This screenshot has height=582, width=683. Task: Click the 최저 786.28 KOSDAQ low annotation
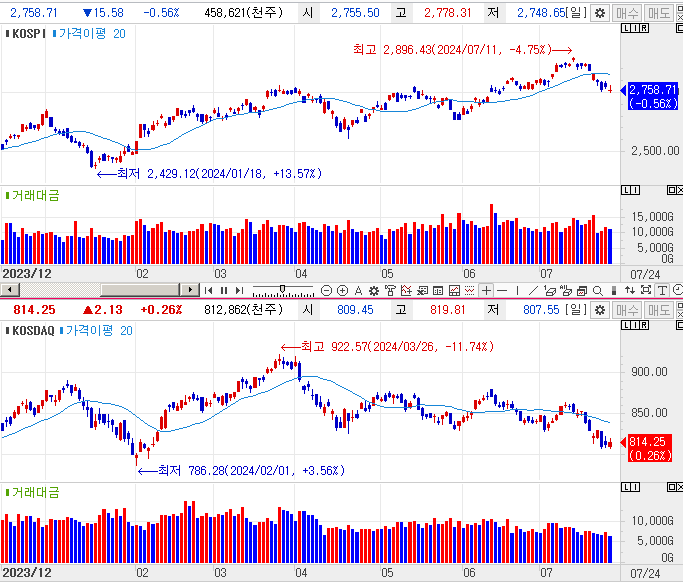[241, 470]
